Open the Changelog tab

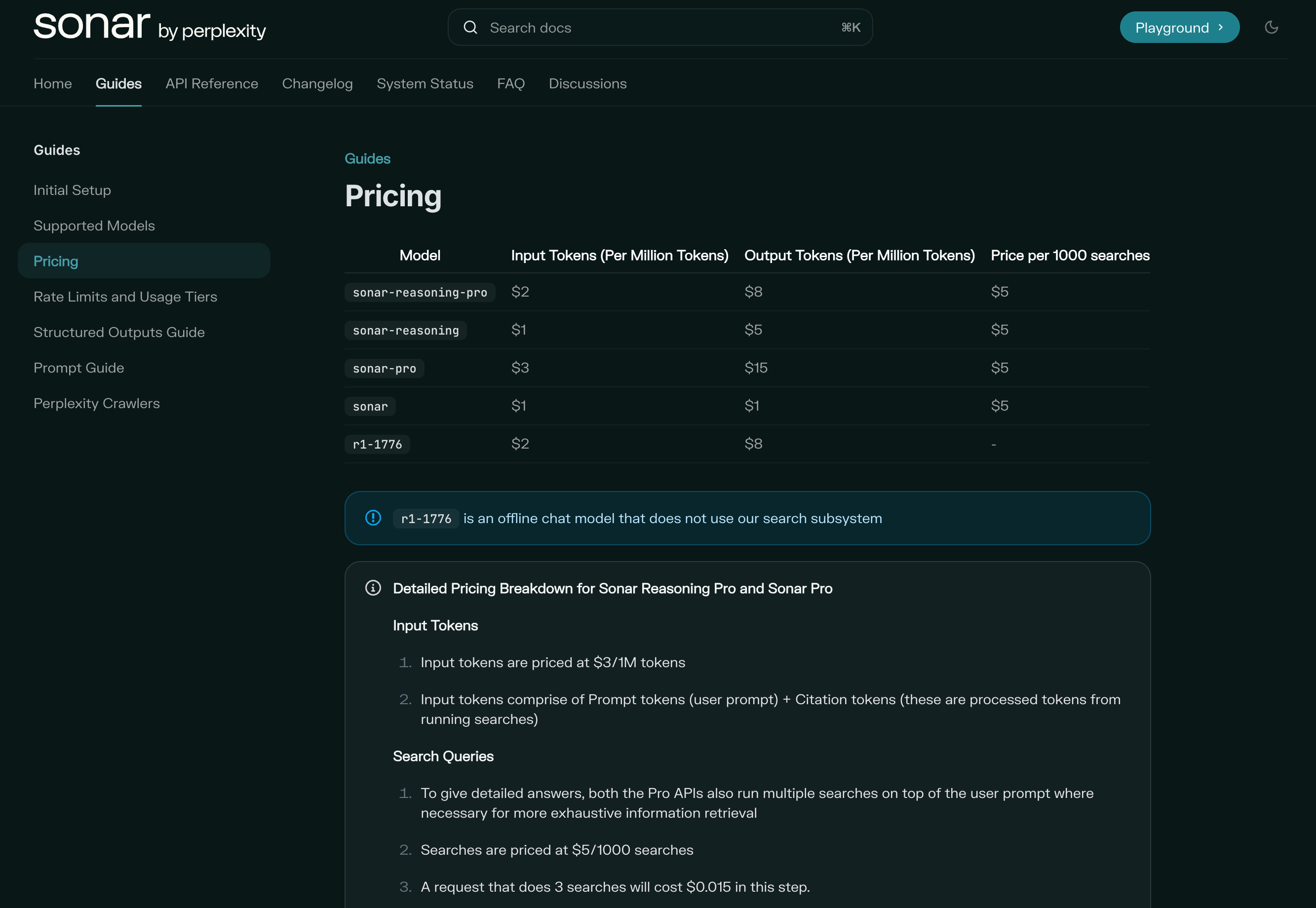click(x=317, y=83)
